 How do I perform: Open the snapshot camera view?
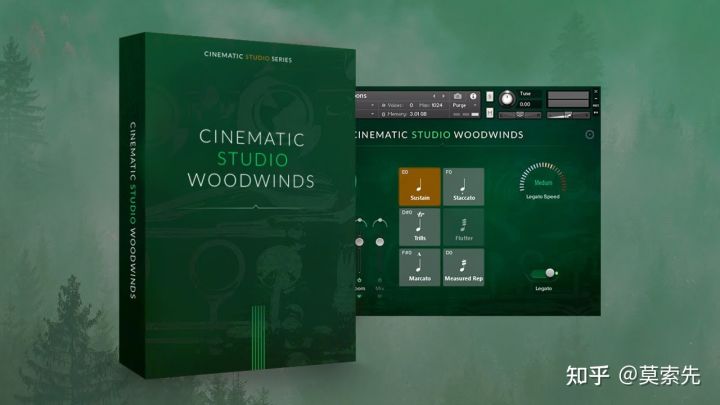[x=457, y=96]
